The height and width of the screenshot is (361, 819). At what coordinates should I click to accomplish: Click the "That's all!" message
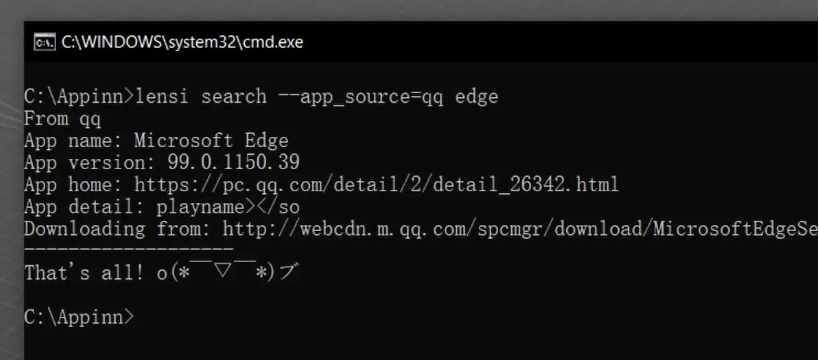[x=84, y=273]
